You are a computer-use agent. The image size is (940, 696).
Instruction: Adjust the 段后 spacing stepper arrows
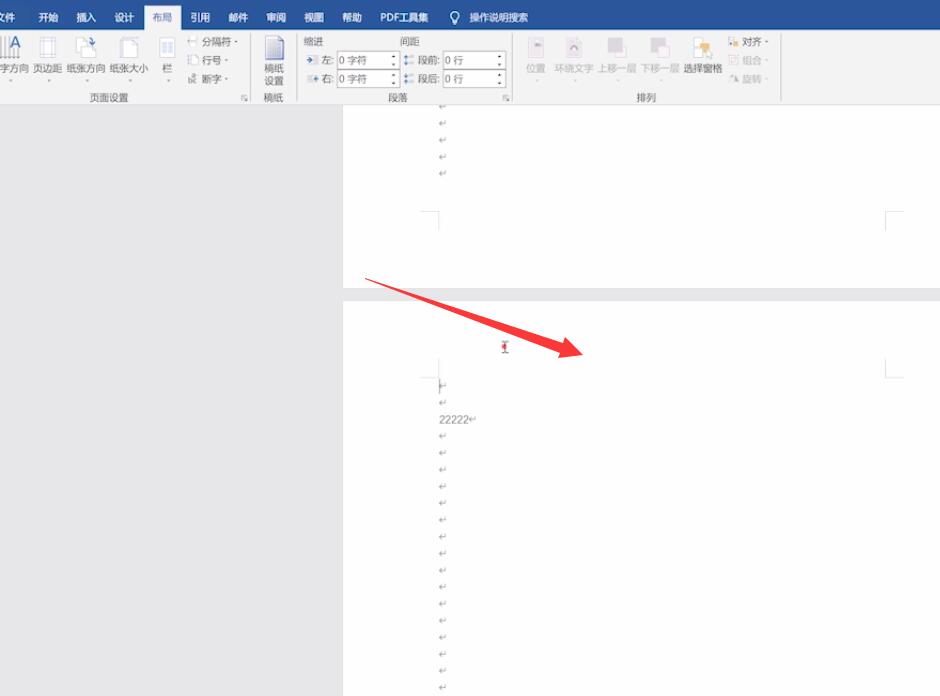(499, 79)
